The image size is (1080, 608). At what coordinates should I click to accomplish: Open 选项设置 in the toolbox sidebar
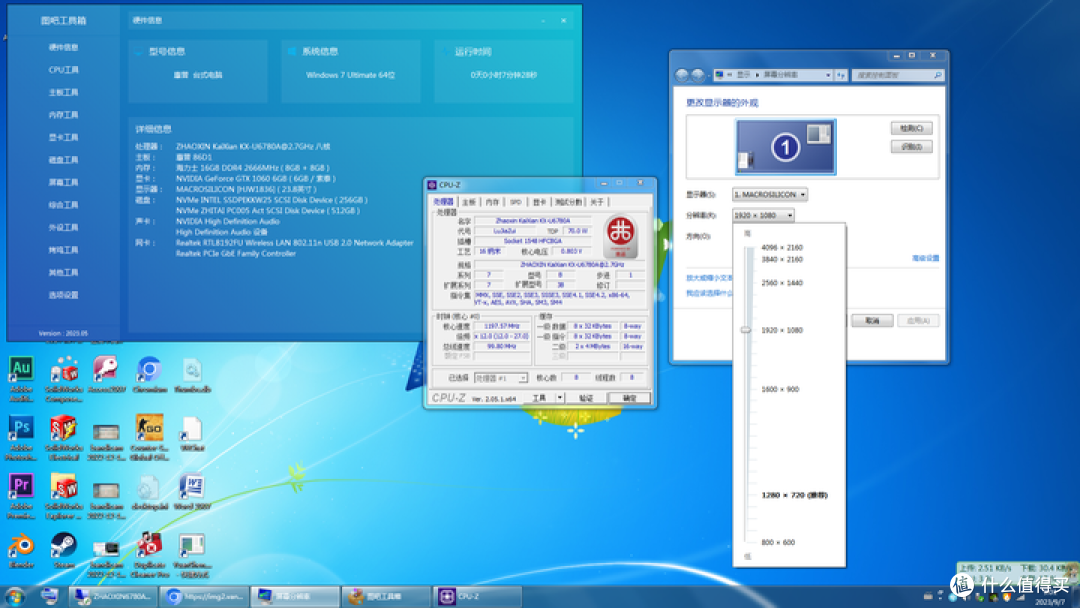point(63,295)
